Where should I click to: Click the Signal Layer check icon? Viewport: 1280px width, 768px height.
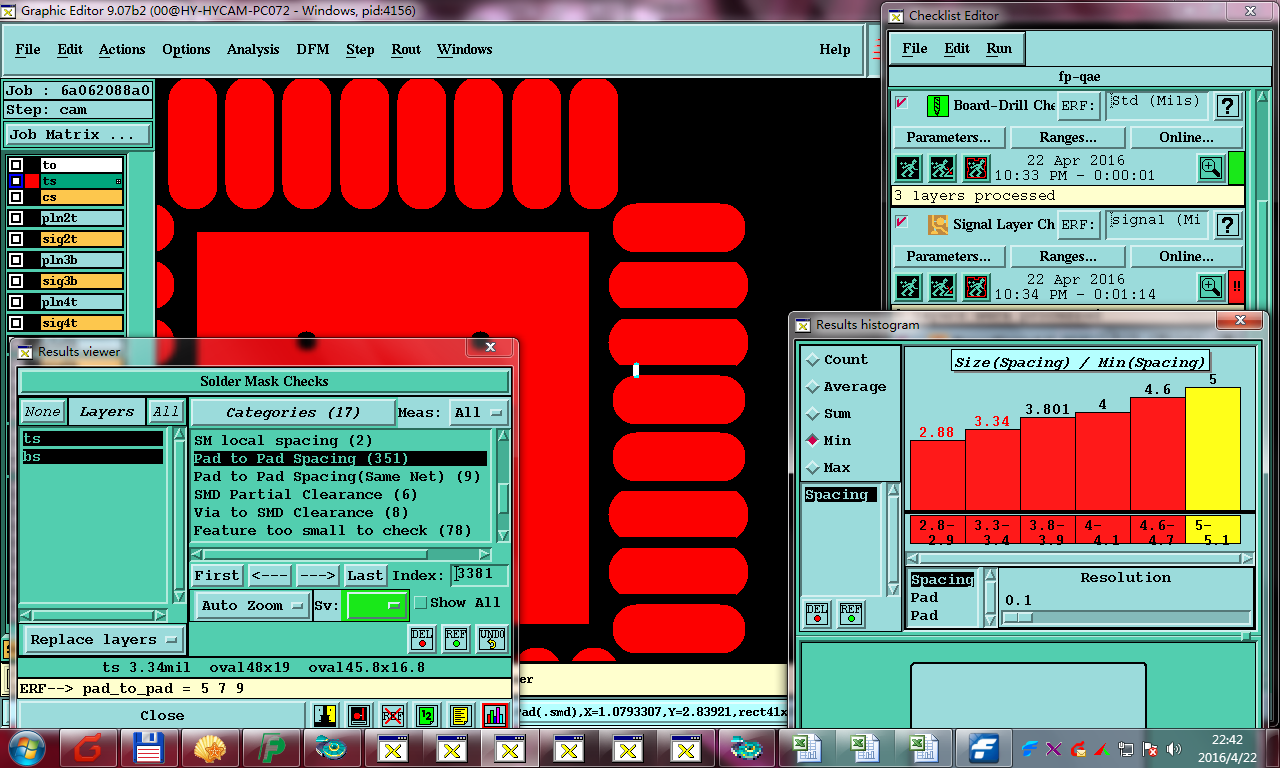[937, 224]
